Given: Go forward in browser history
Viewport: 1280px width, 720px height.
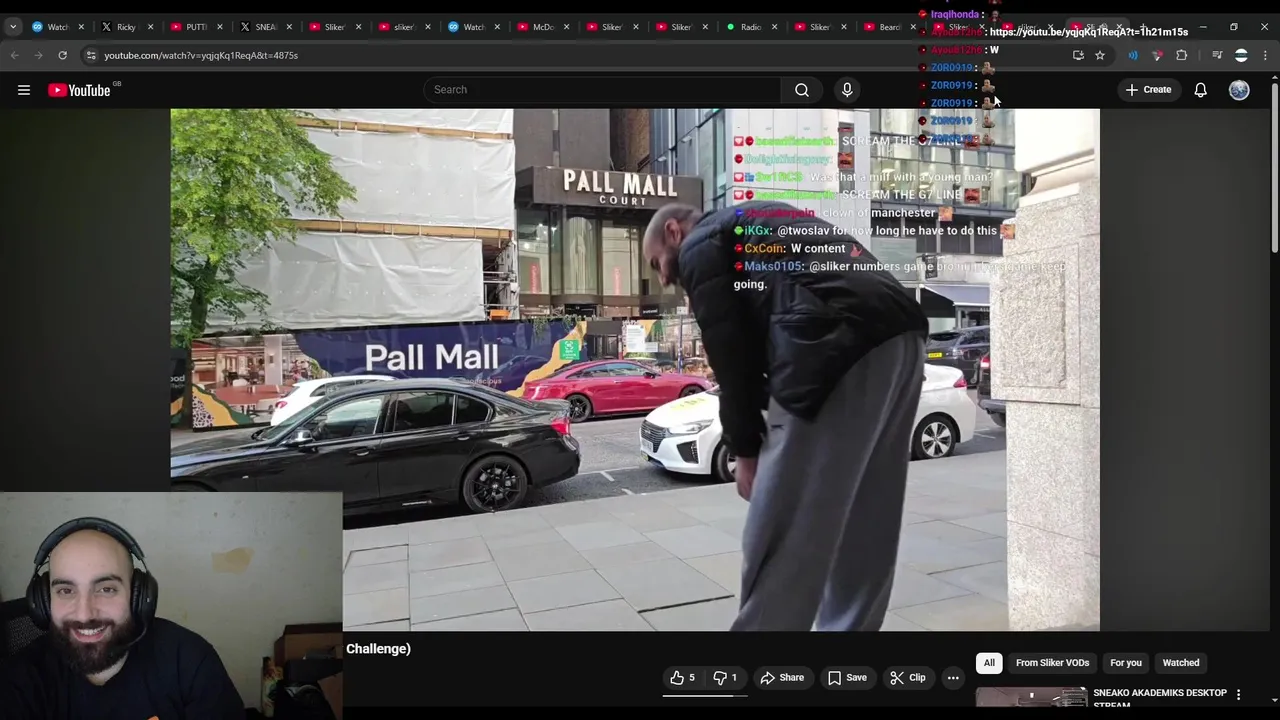Looking at the screenshot, I should 38,55.
